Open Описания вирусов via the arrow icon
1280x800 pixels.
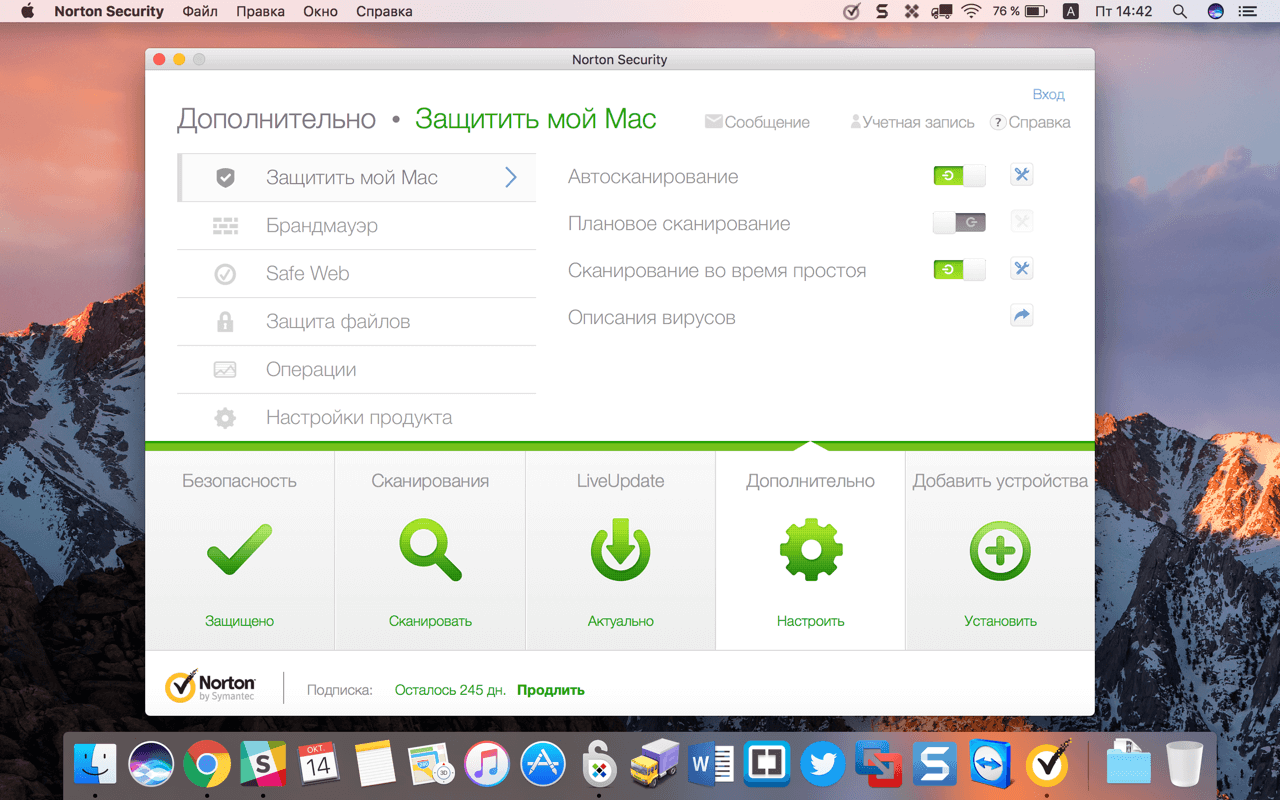1021,316
